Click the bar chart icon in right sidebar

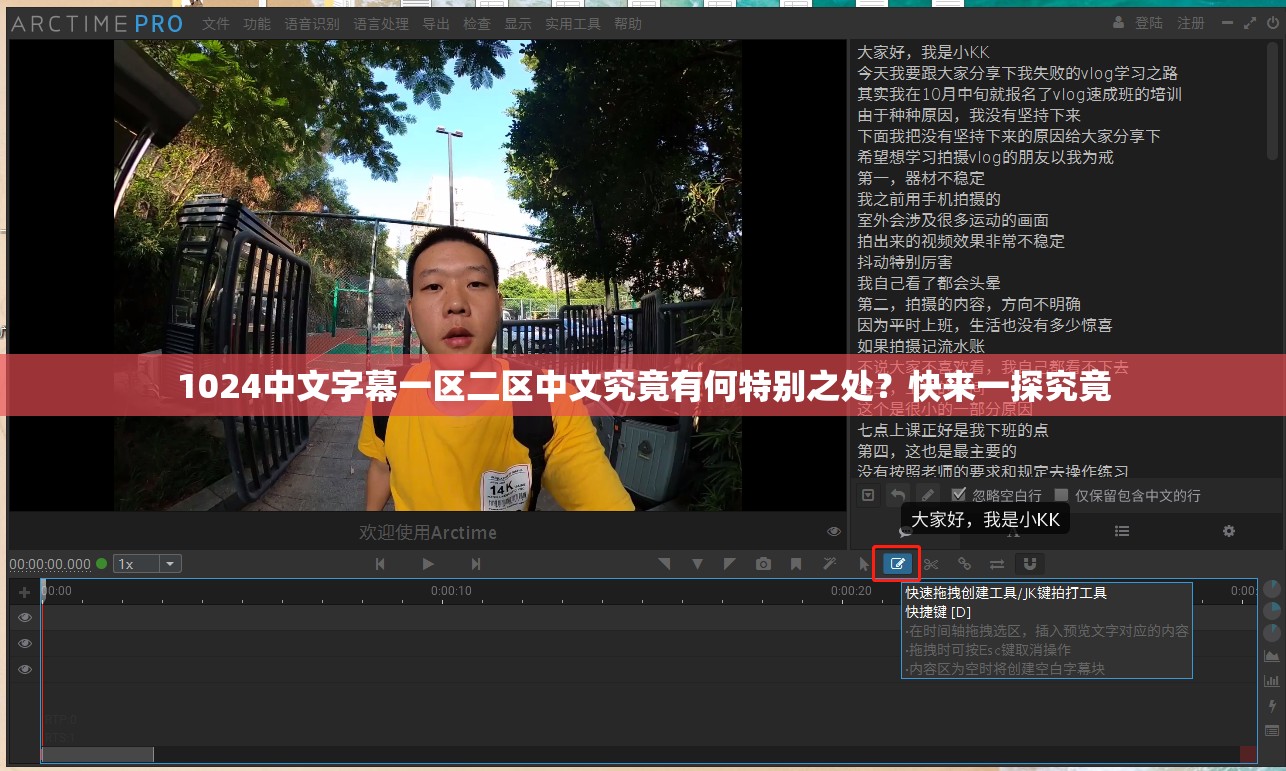[x=1272, y=681]
